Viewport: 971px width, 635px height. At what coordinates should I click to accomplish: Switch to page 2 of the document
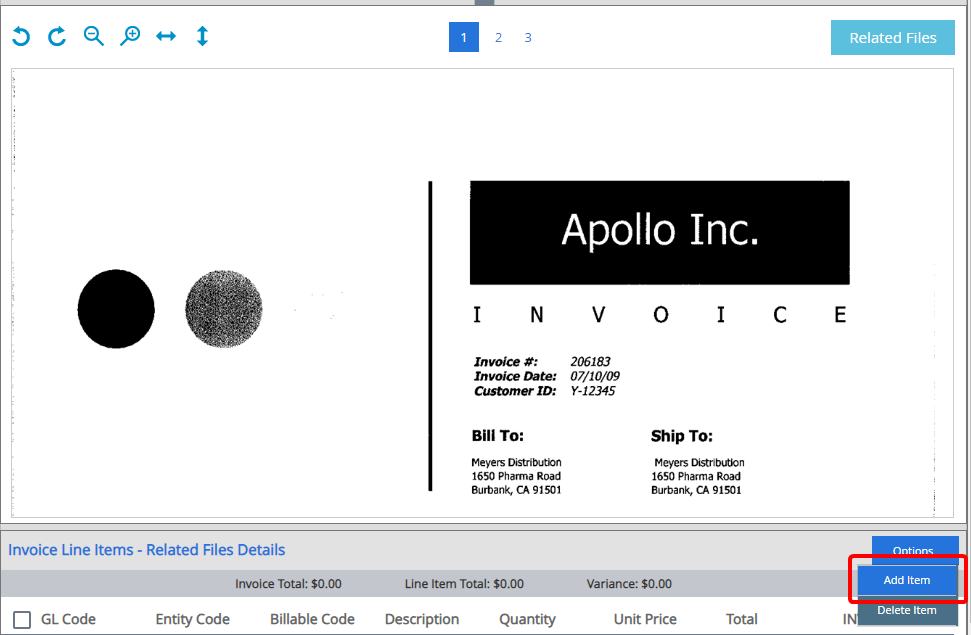point(498,38)
